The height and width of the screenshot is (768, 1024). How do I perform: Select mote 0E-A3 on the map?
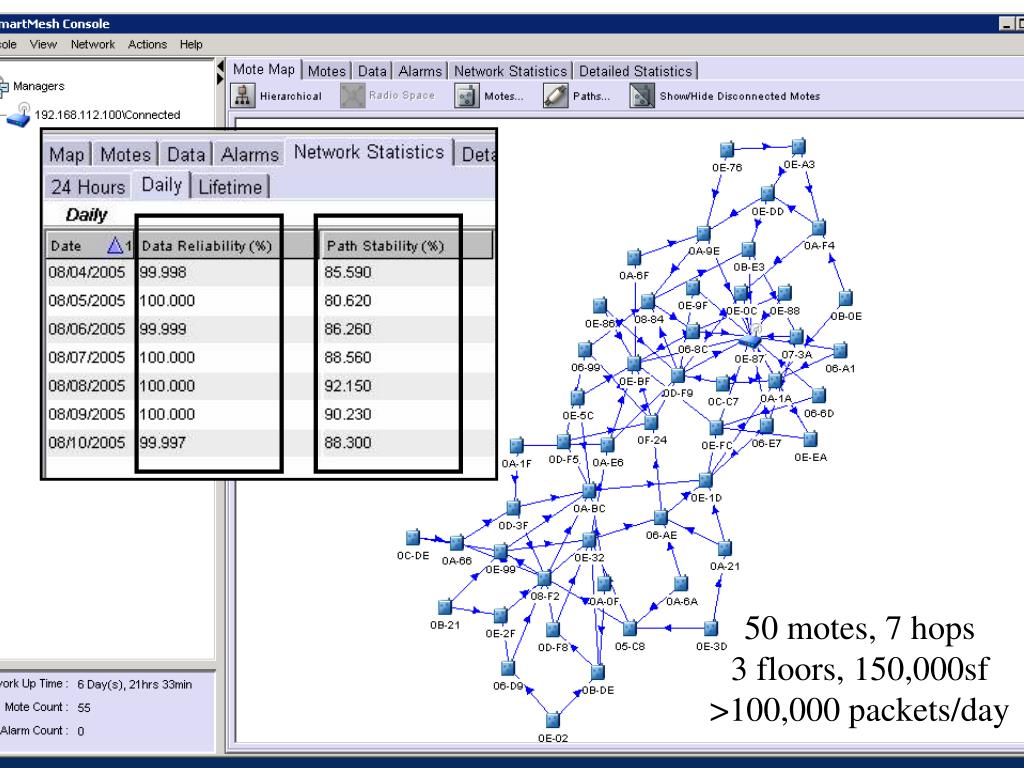798,146
